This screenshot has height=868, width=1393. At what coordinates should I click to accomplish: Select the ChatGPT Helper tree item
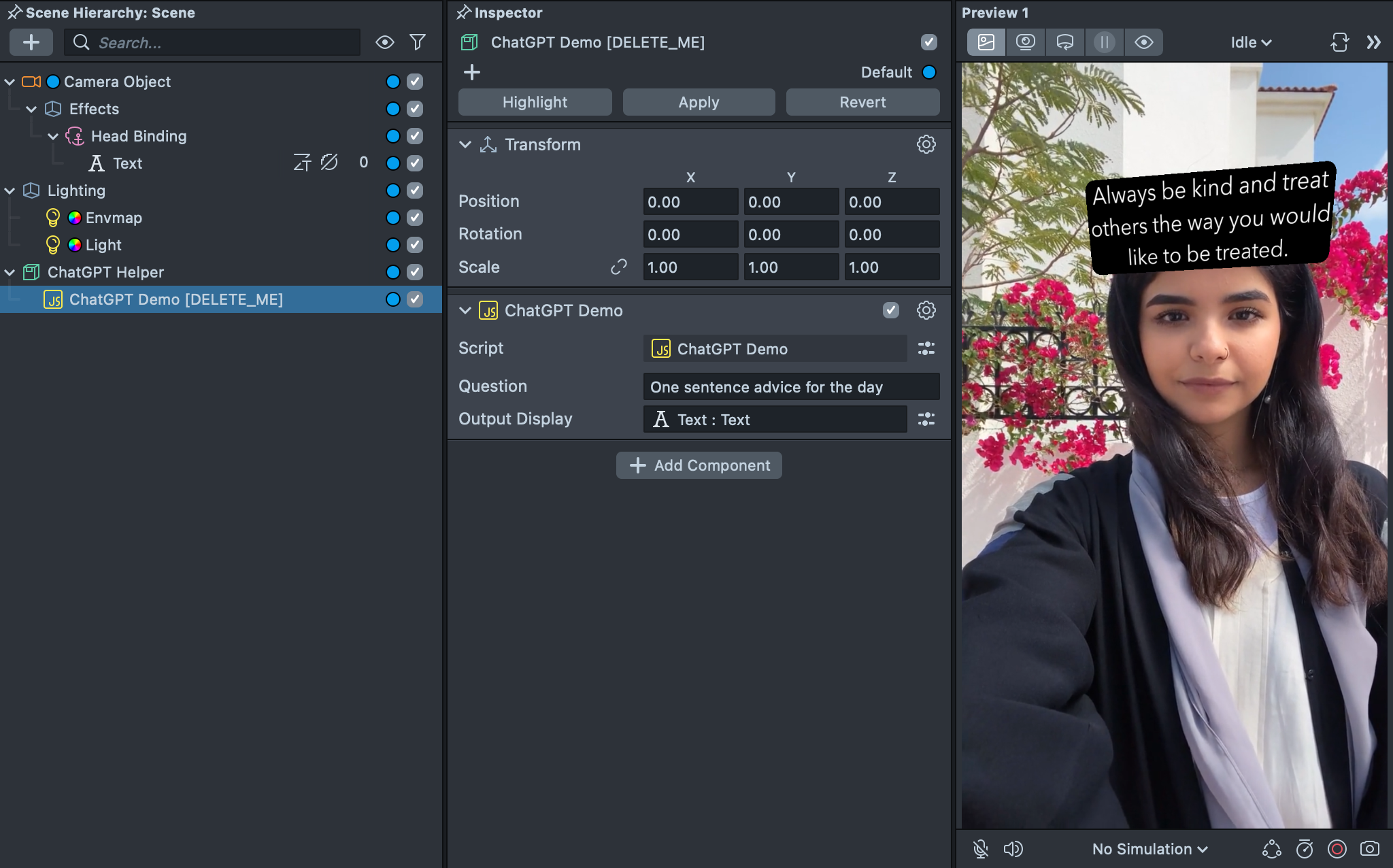tap(105, 272)
